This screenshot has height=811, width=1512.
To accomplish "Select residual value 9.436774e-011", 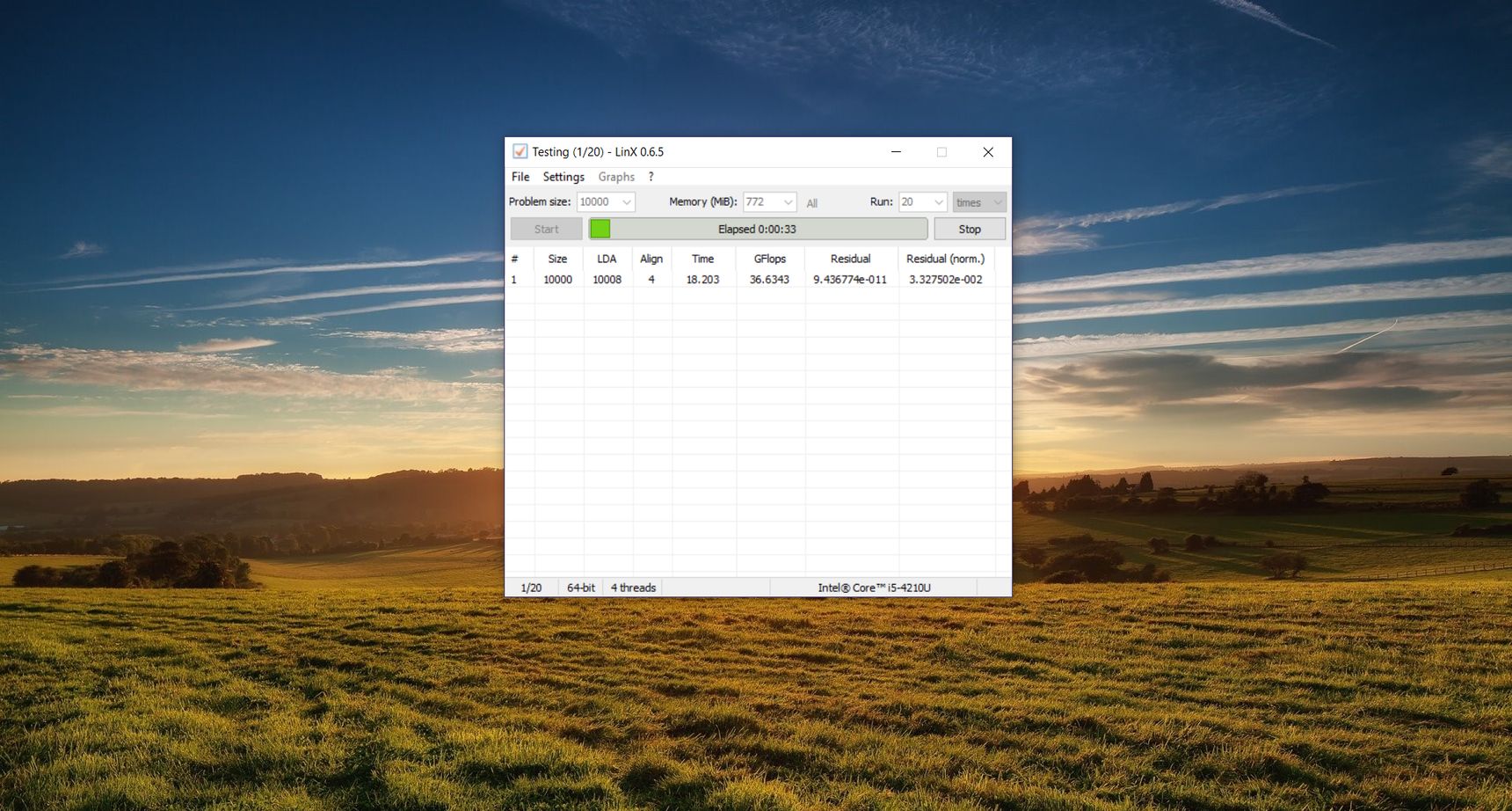I will pos(850,280).
